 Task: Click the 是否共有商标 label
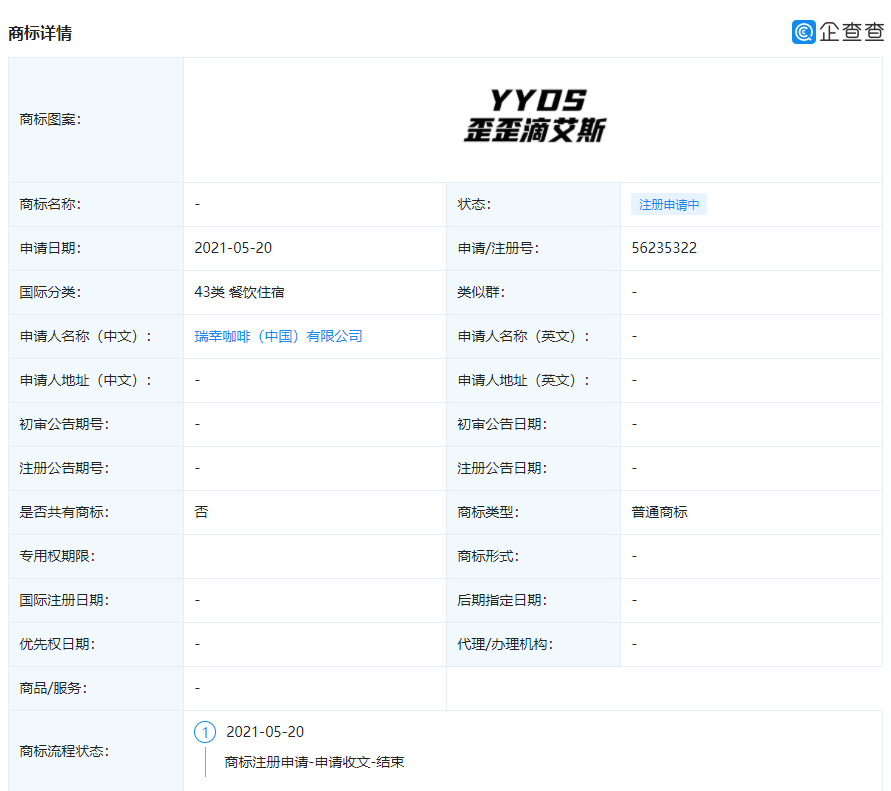point(64,512)
